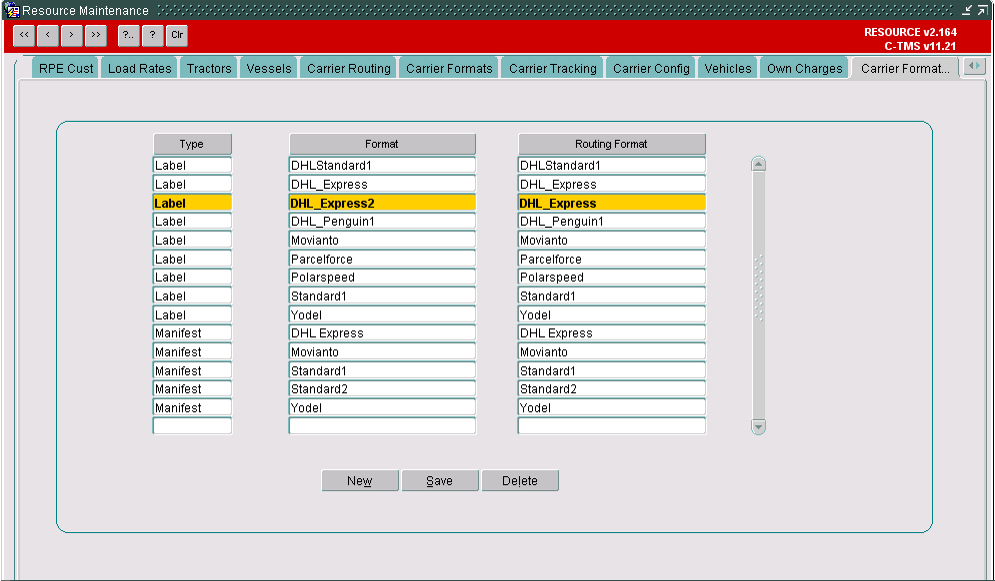Viewport: 995px width, 581px height.
Task: Switch to the Vessels tab
Action: point(268,69)
